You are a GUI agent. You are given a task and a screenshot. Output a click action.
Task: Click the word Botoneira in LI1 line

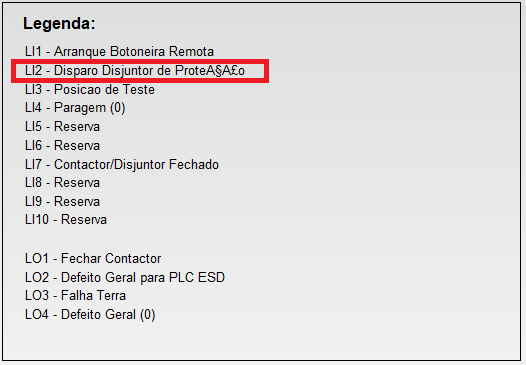(138, 51)
